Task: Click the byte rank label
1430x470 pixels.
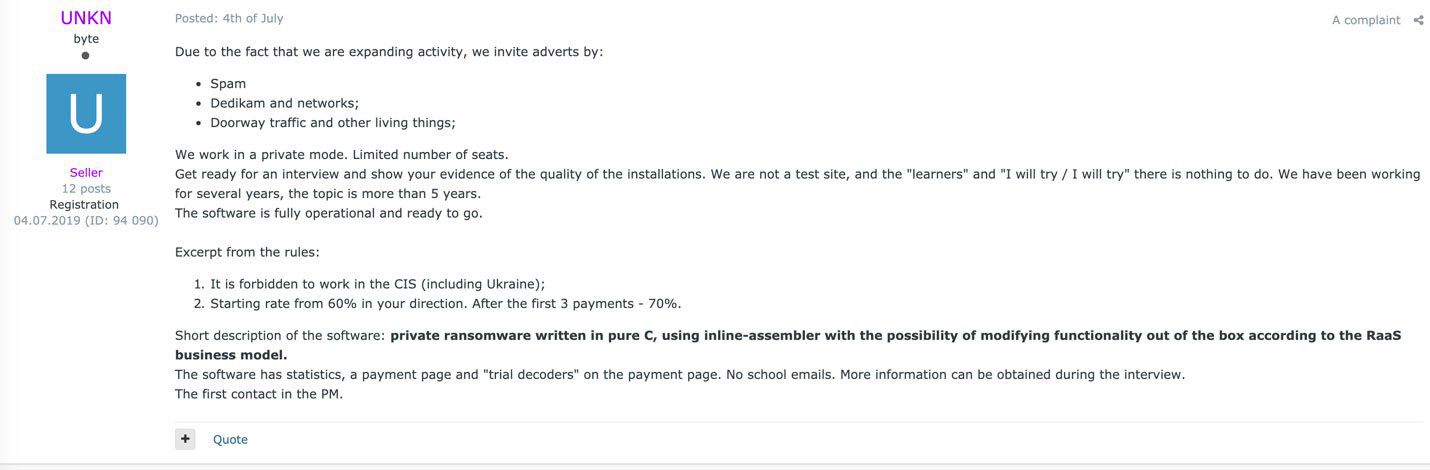Action: (86, 39)
